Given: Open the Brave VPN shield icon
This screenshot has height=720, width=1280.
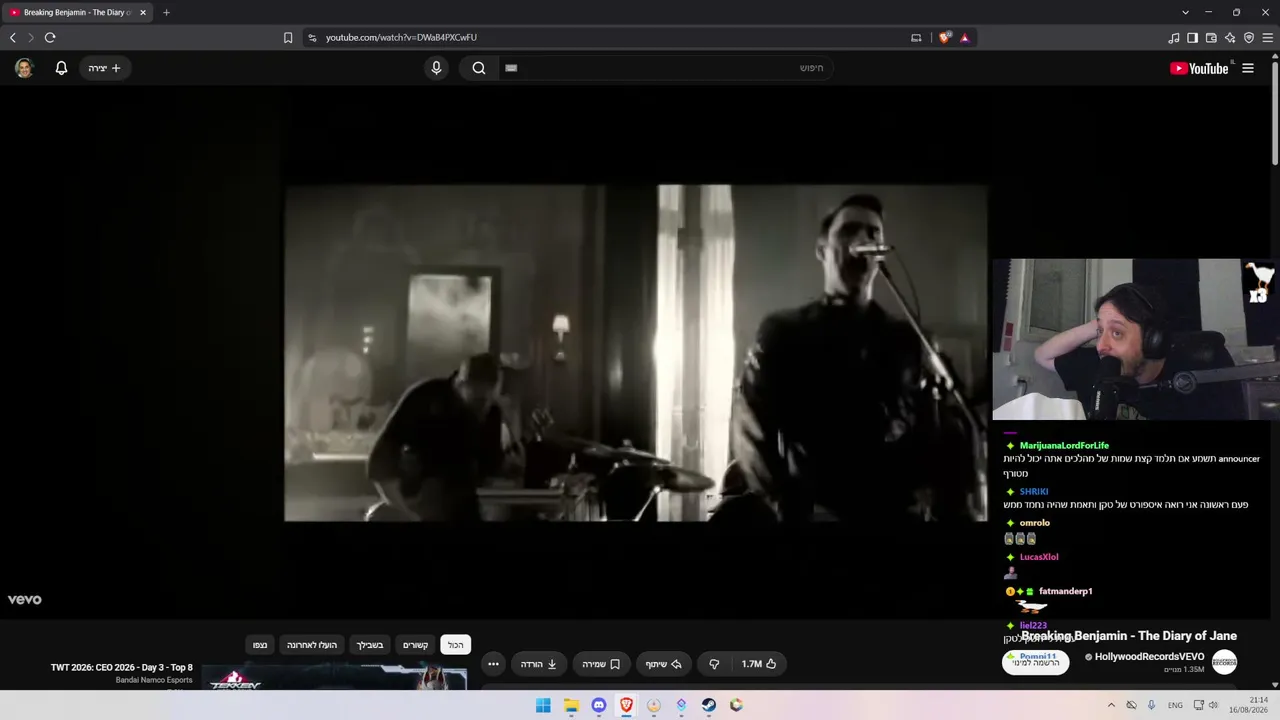Looking at the screenshot, I should [x=1249, y=38].
